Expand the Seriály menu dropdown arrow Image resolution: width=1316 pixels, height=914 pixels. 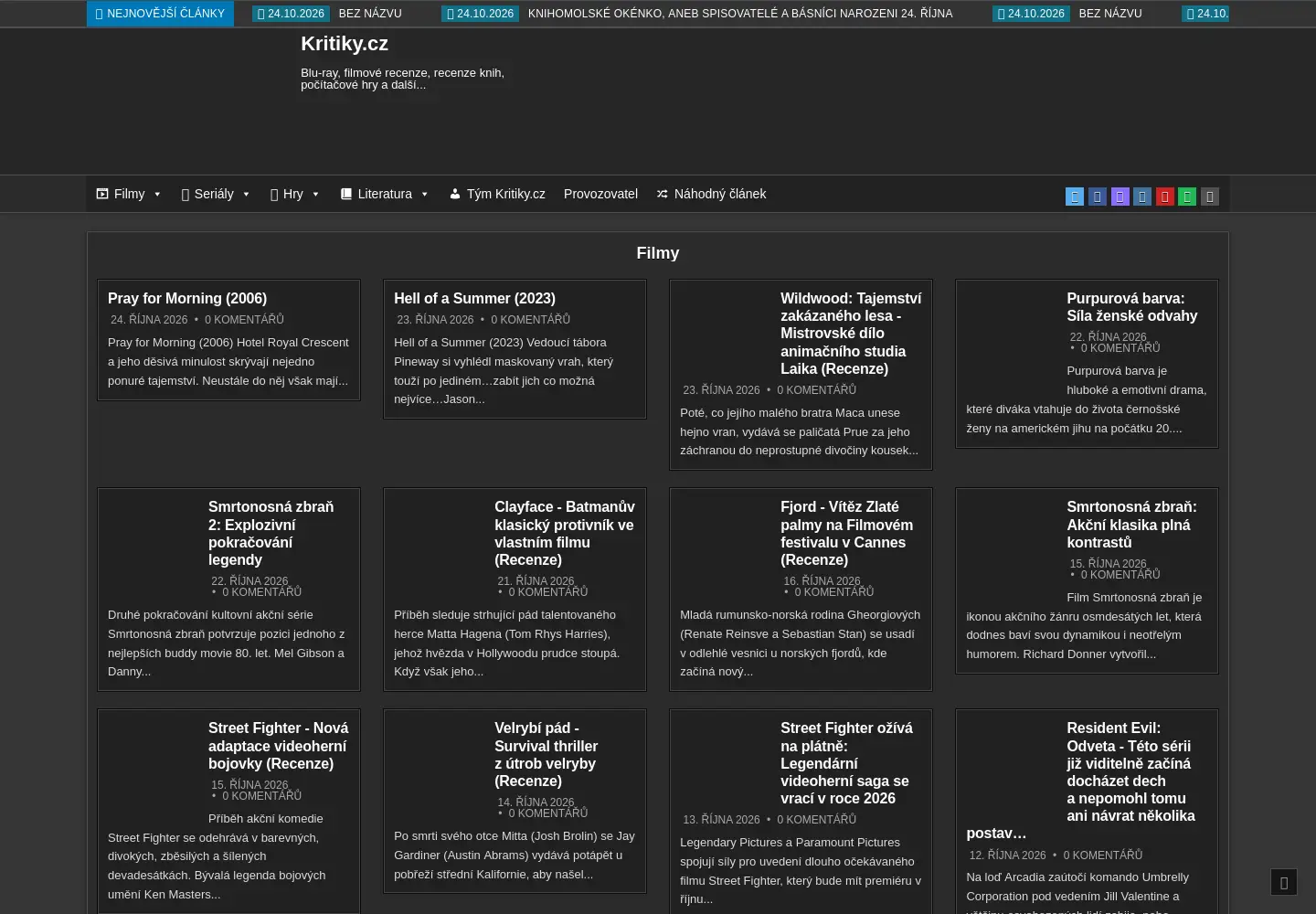(x=246, y=195)
